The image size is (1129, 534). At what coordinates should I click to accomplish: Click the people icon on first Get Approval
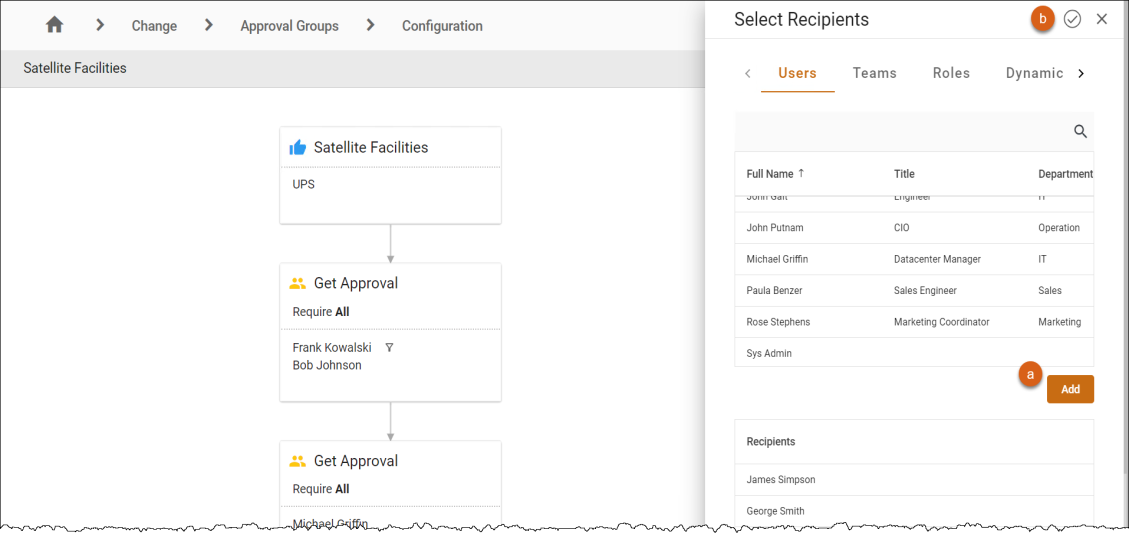point(298,284)
